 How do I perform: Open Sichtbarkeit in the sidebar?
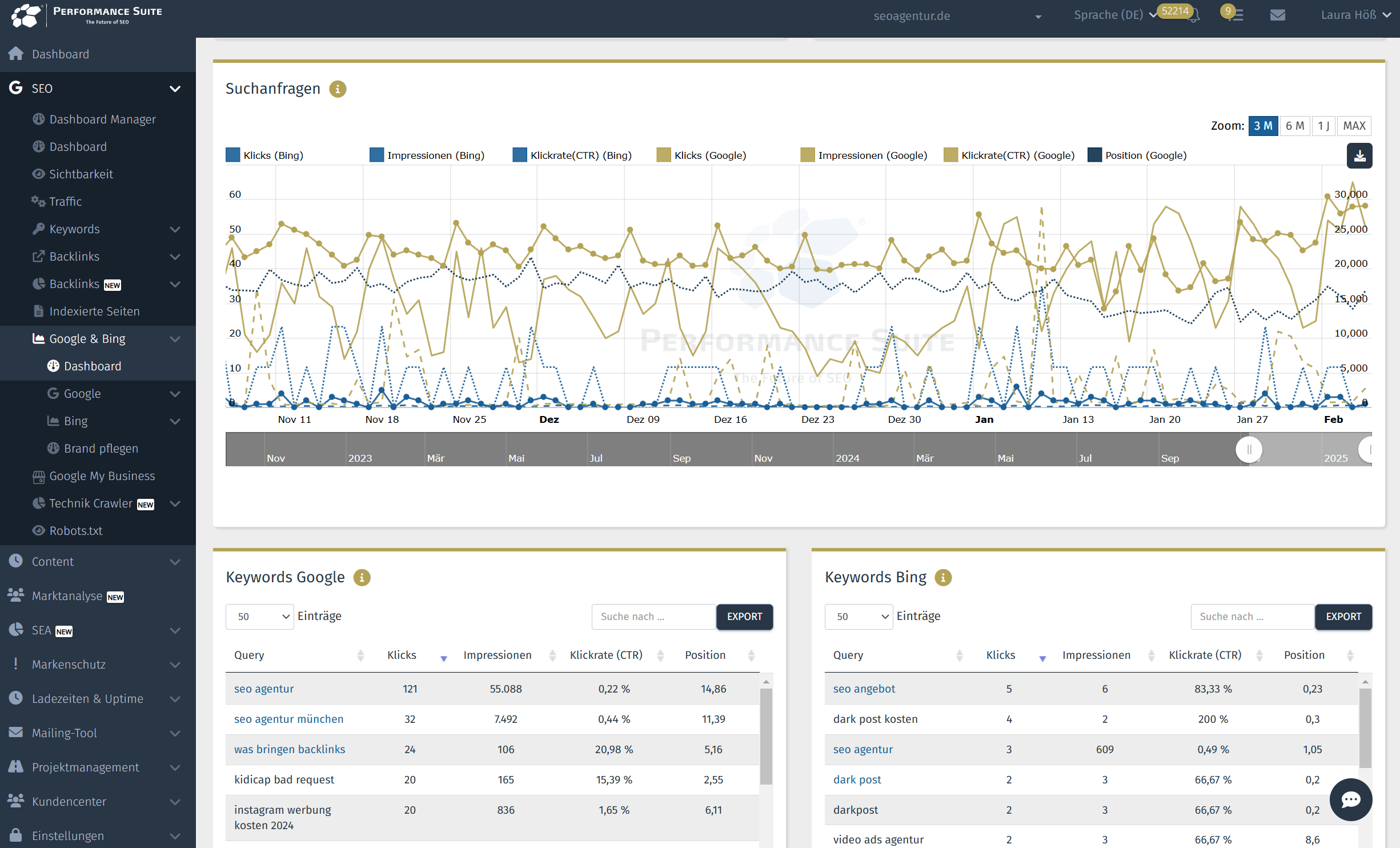pyautogui.click(x=81, y=174)
